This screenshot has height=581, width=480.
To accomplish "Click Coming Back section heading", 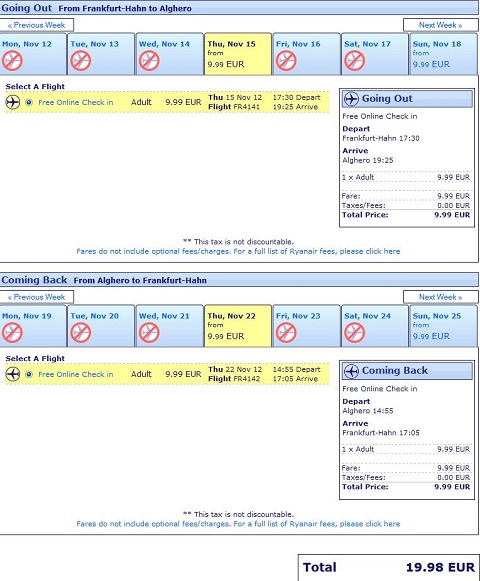I will point(34,280).
